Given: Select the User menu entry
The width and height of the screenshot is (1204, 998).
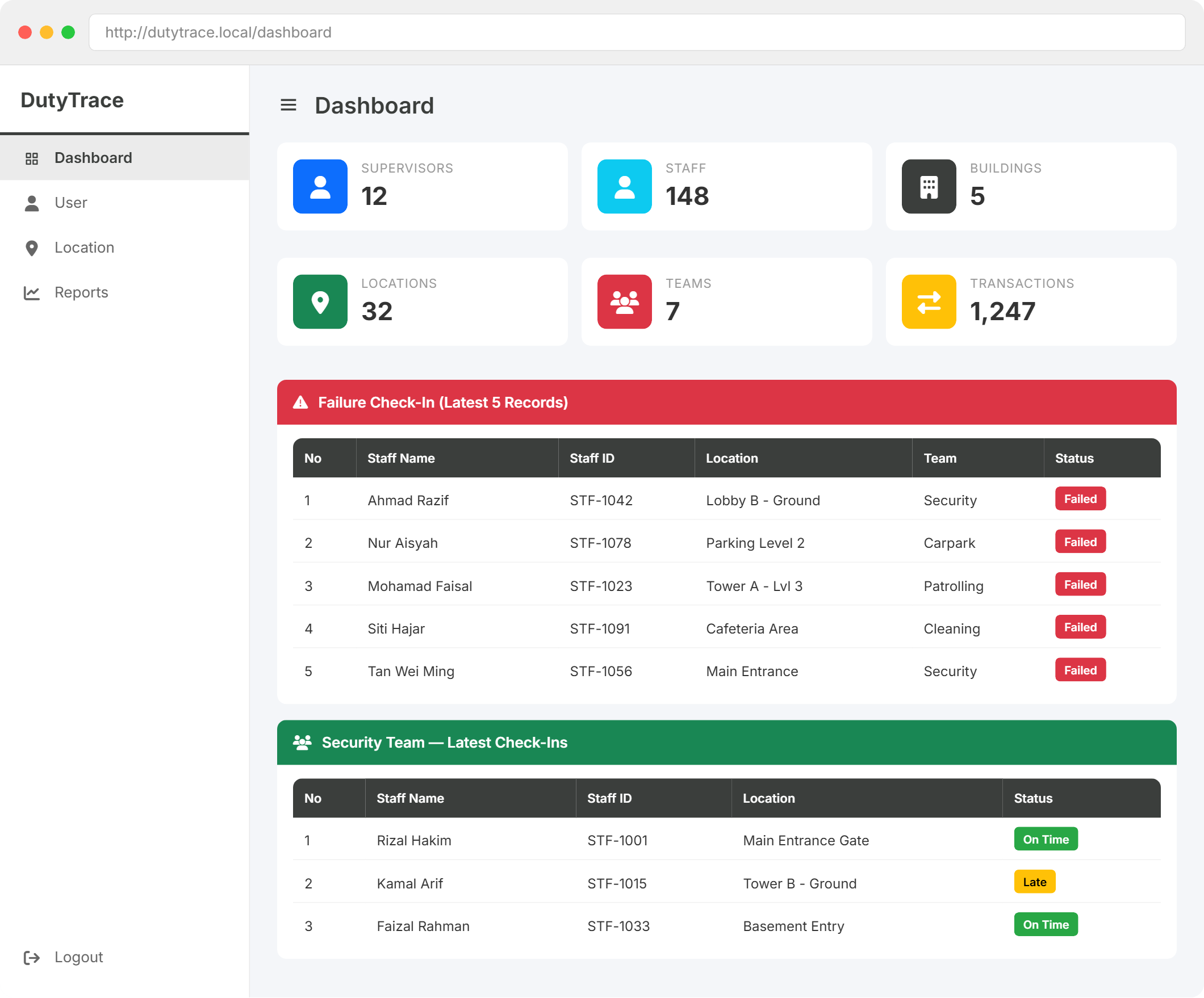Looking at the screenshot, I should click(70, 203).
